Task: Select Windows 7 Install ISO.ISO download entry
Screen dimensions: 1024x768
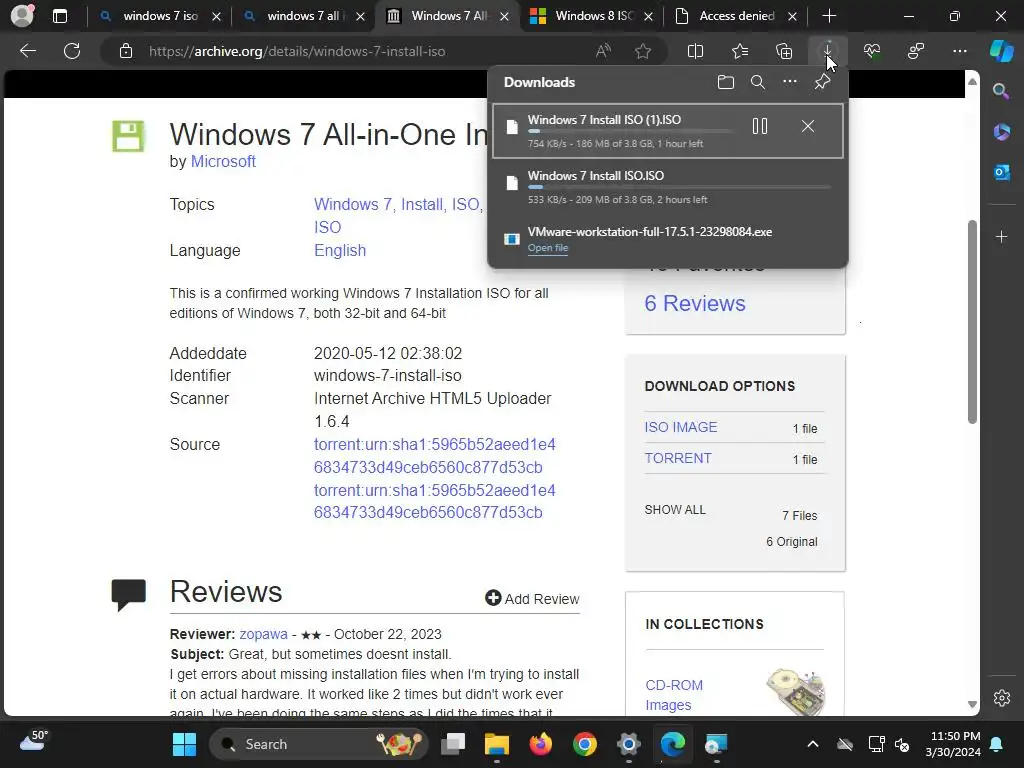Action: point(667,187)
